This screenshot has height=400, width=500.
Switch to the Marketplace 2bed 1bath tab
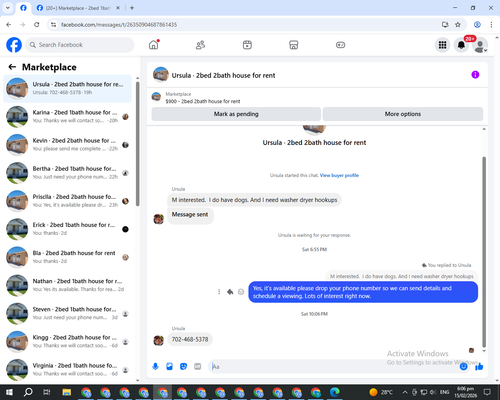78,8
